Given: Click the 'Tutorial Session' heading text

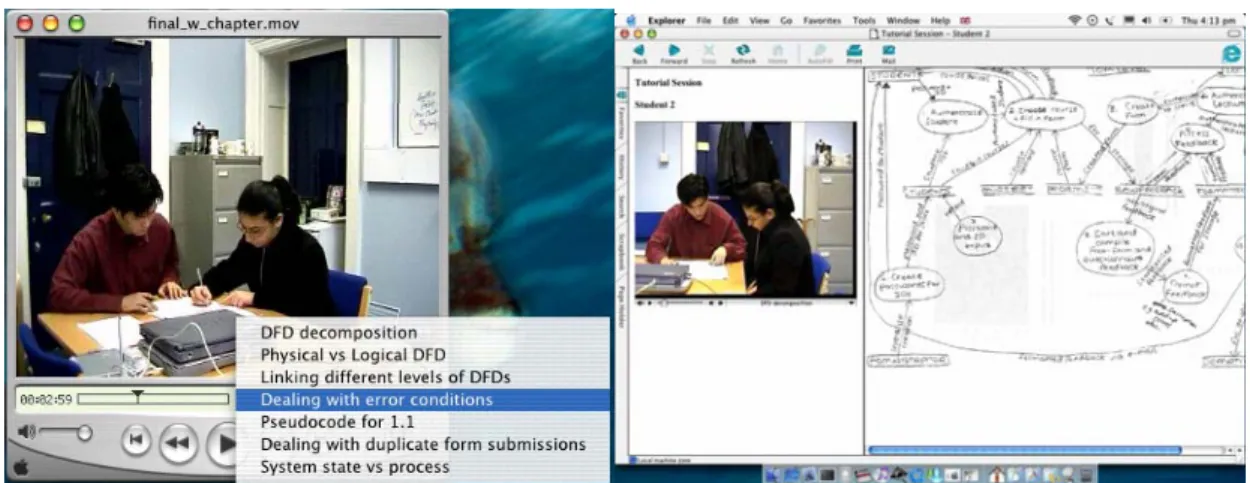Looking at the screenshot, I should point(668,83).
